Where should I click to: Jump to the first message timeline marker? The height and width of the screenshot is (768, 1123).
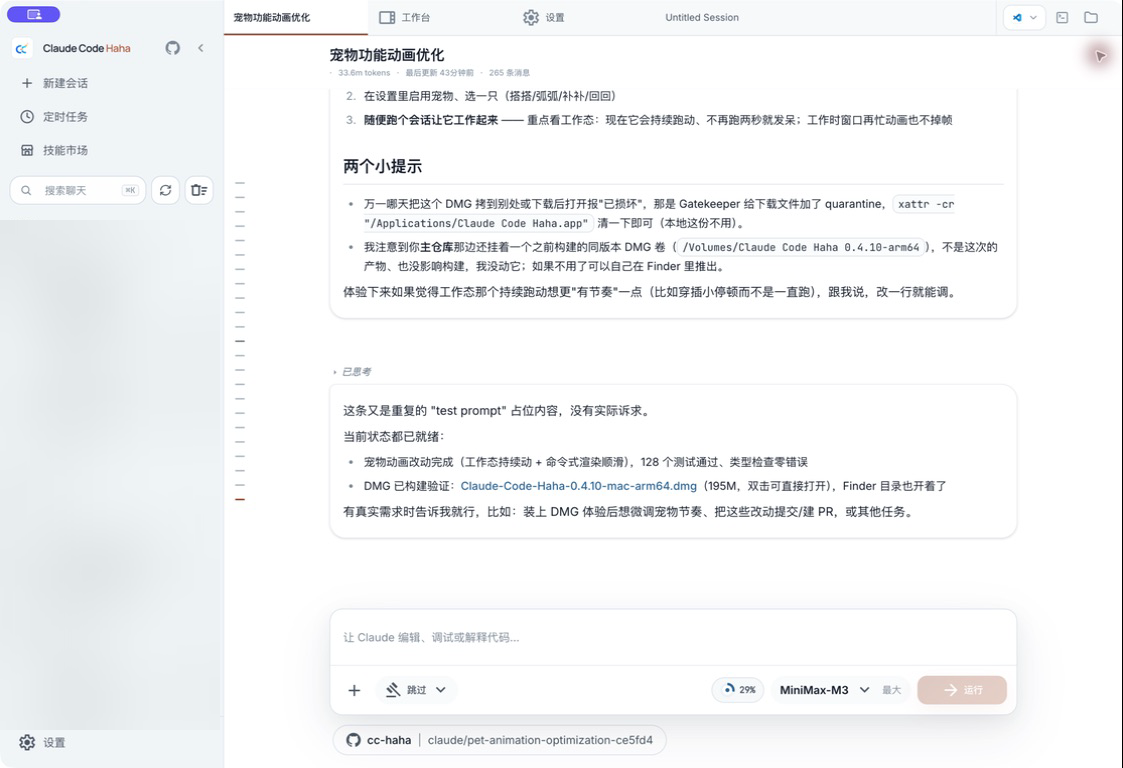coord(240,183)
